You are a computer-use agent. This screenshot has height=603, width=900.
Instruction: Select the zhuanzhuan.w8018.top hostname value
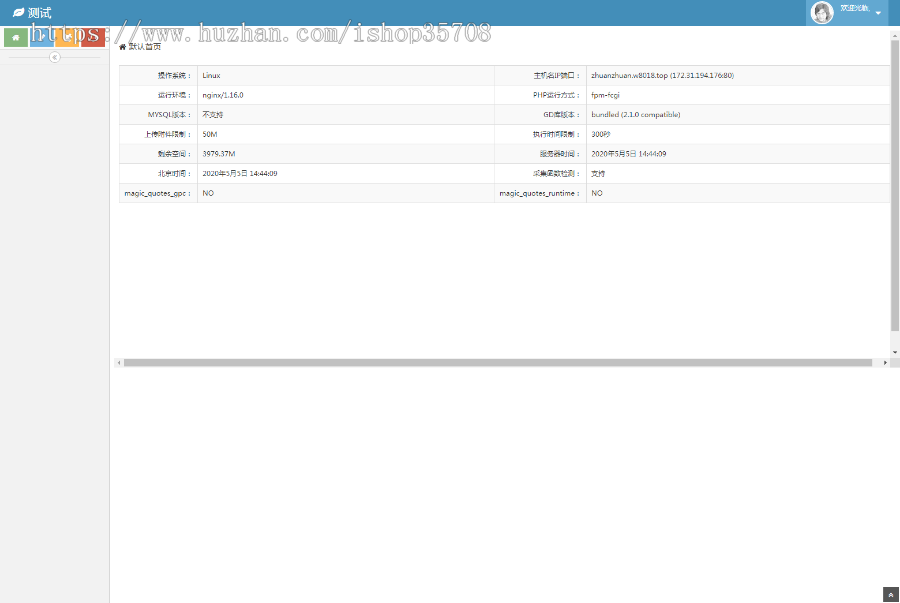coord(662,76)
